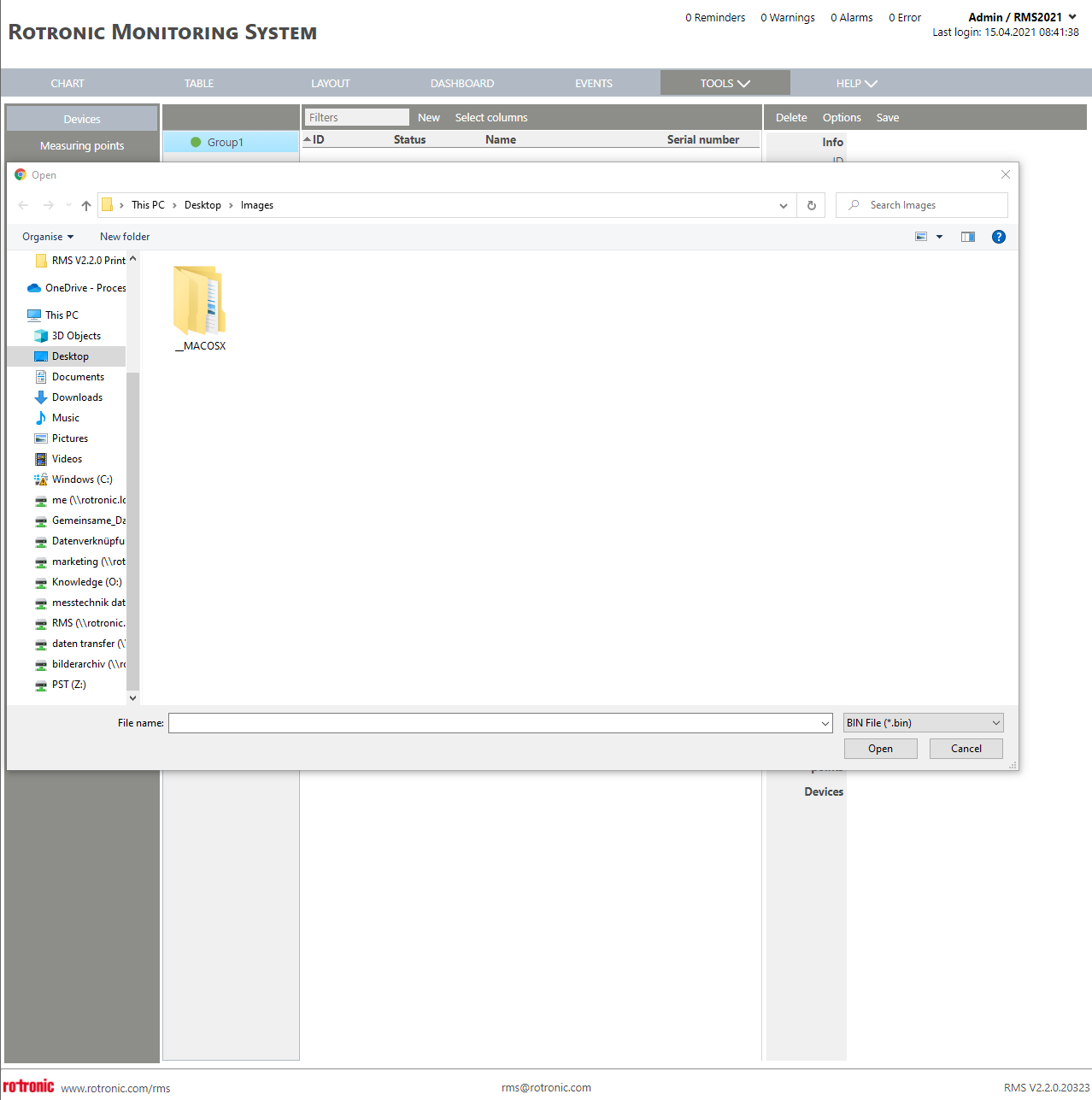Open the file type BIN File dropdown
Screen dimensions: 1092x1100
(x=923, y=723)
